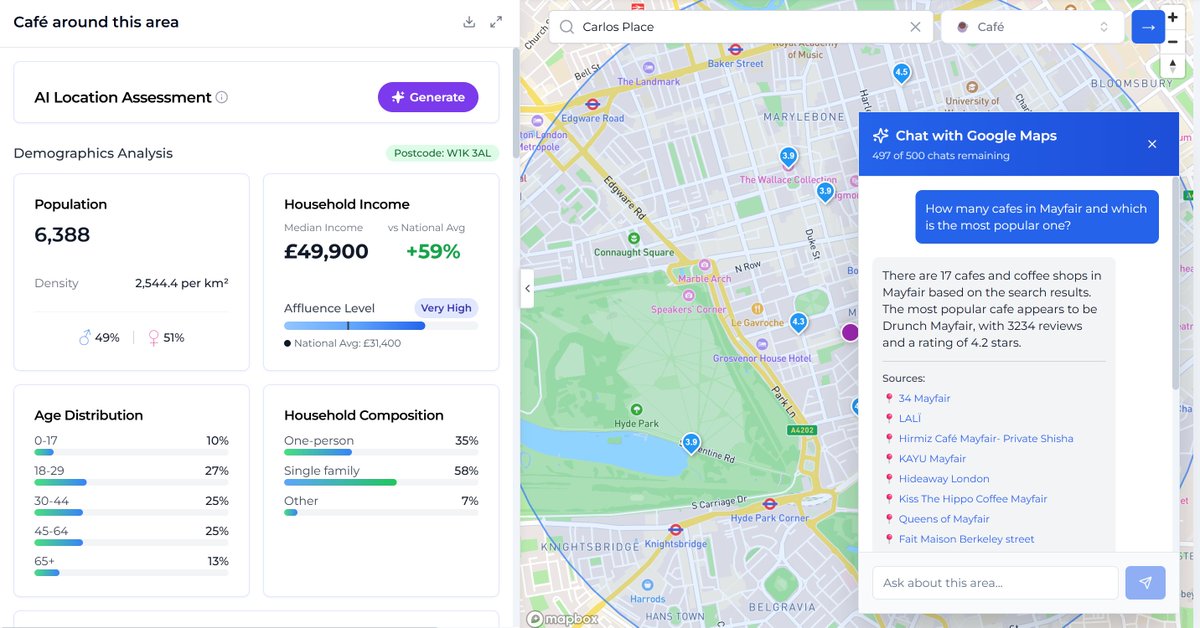
Task: Click the Speakers' Corner camera icon
Action: tap(688, 295)
